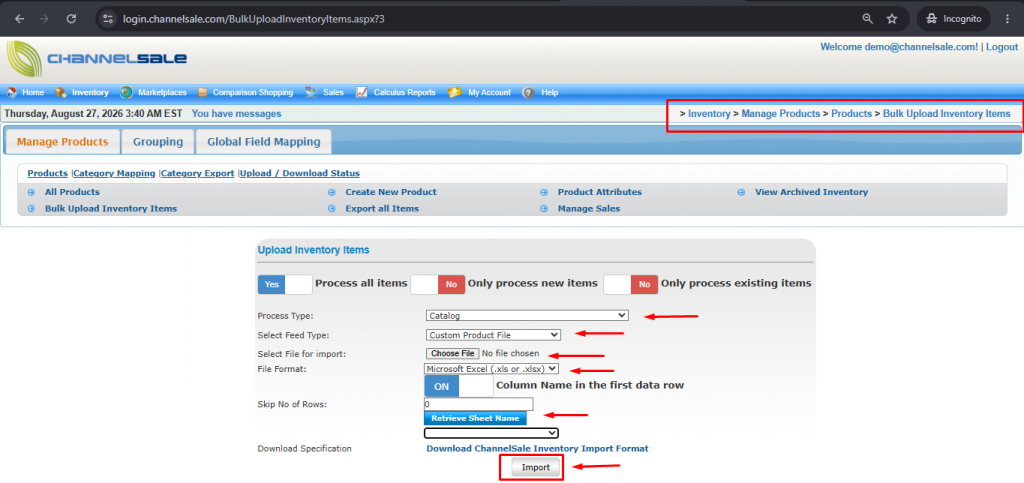Click the My Account icon
Image resolution: width=1024 pixels, height=483 pixels.
[x=455, y=93]
